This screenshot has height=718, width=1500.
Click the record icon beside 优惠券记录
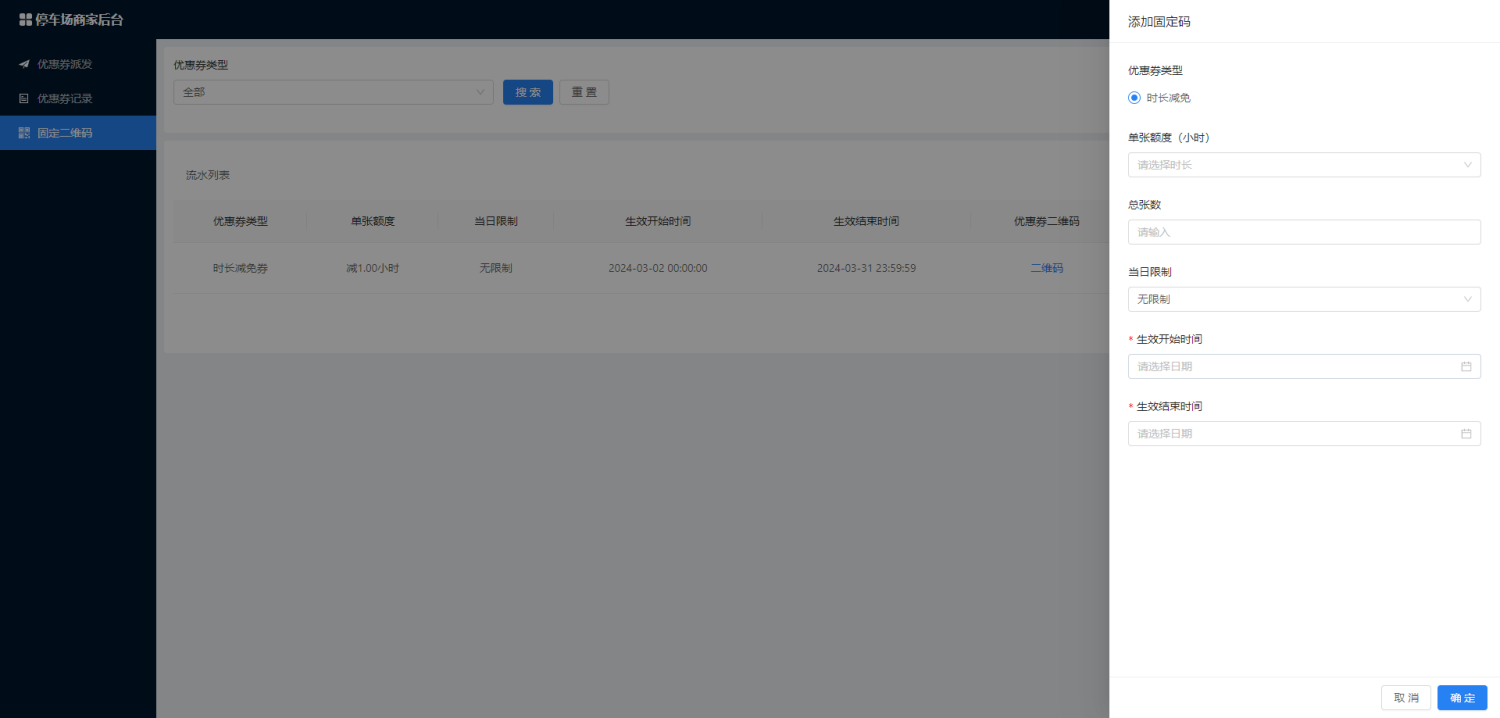(24, 98)
